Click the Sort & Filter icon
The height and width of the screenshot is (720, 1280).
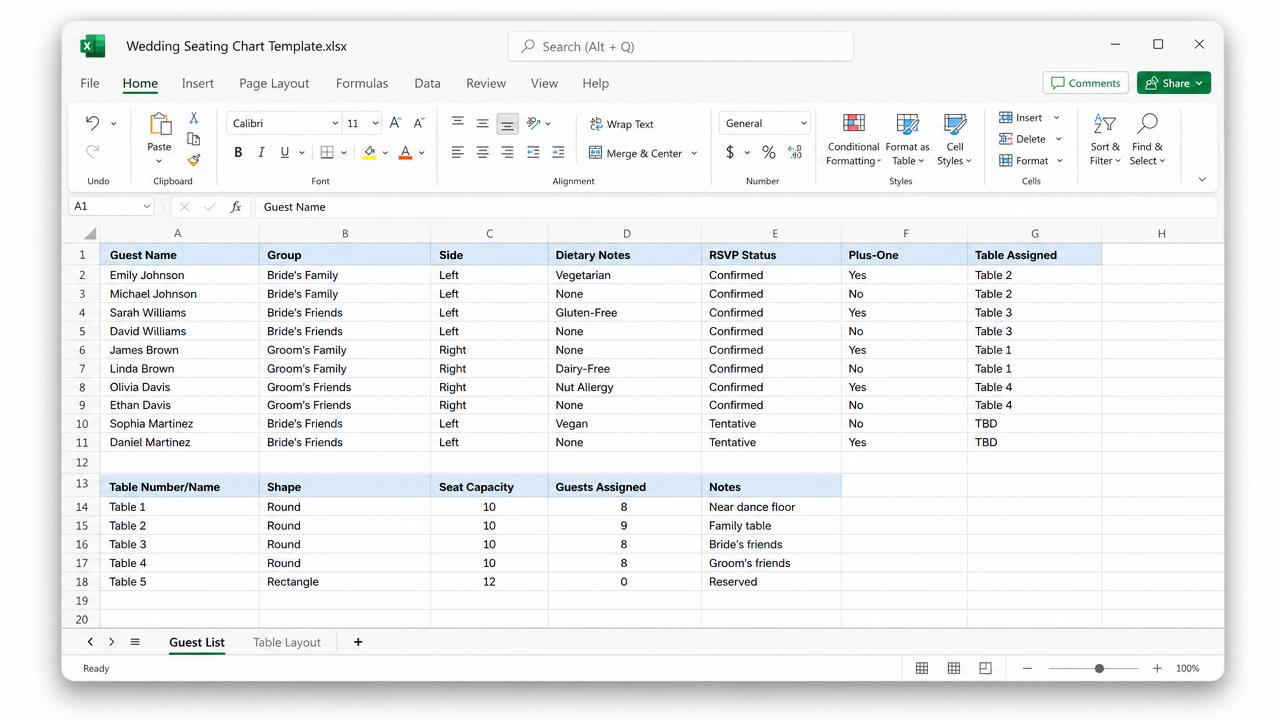pyautogui.click(x=1105, y=124)
